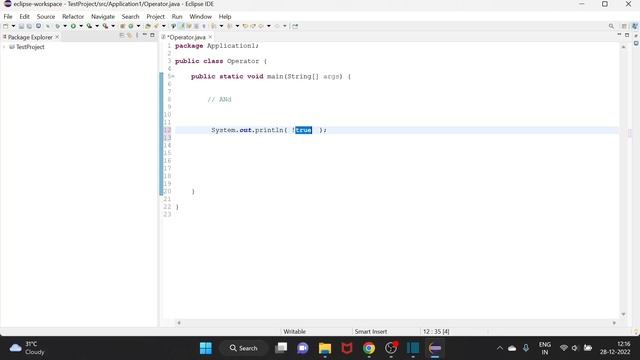
Task: Navigate Back with the toolbar arrow
Action: (x=260, y=26)
